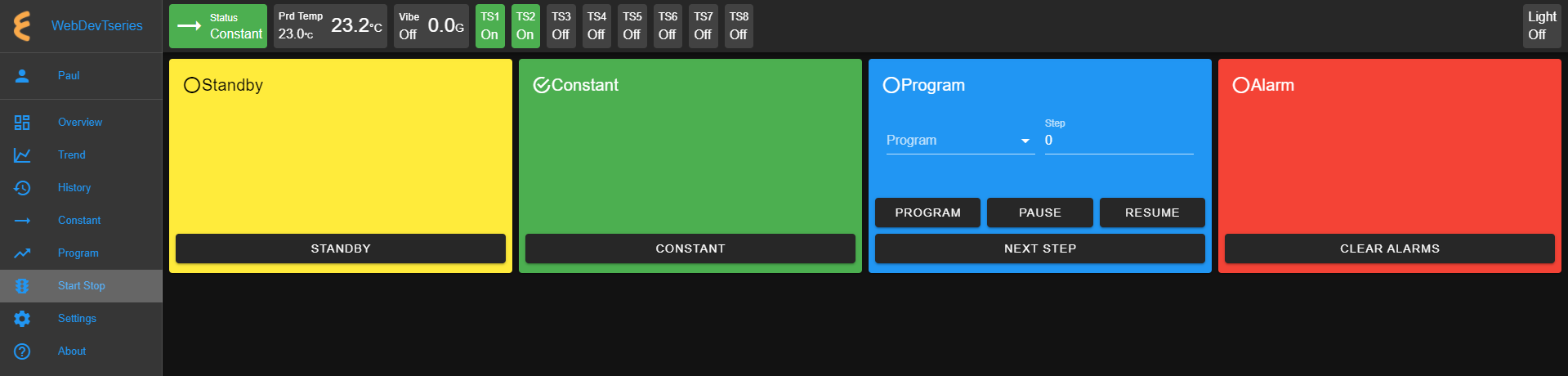Click the About question mark icon

[x=22, y=351]
